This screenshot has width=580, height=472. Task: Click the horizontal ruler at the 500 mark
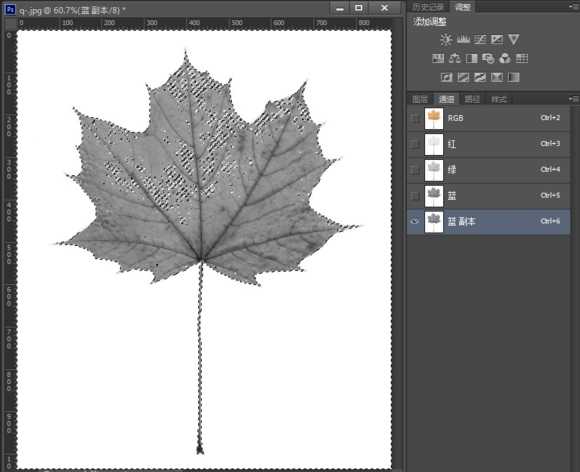tap(237, 23)
